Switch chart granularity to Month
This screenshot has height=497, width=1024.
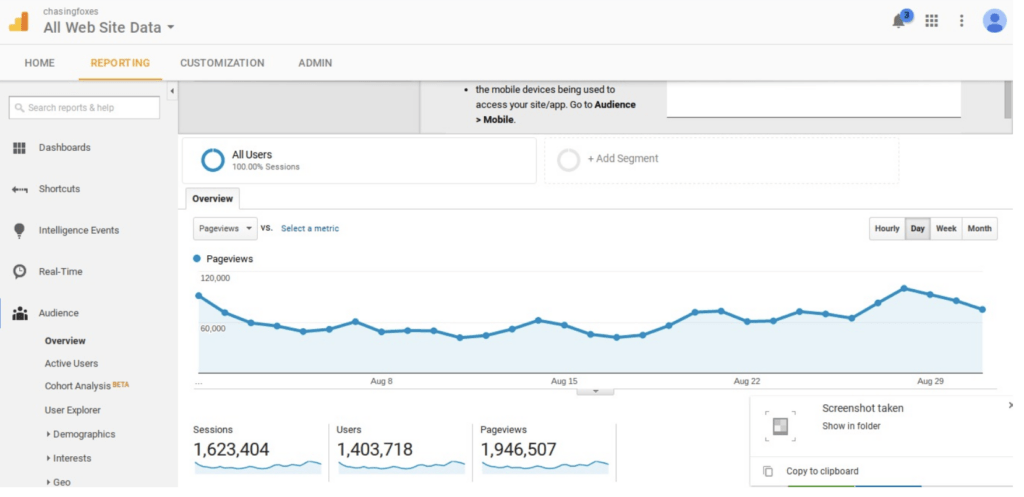click(x=980, y=229)
